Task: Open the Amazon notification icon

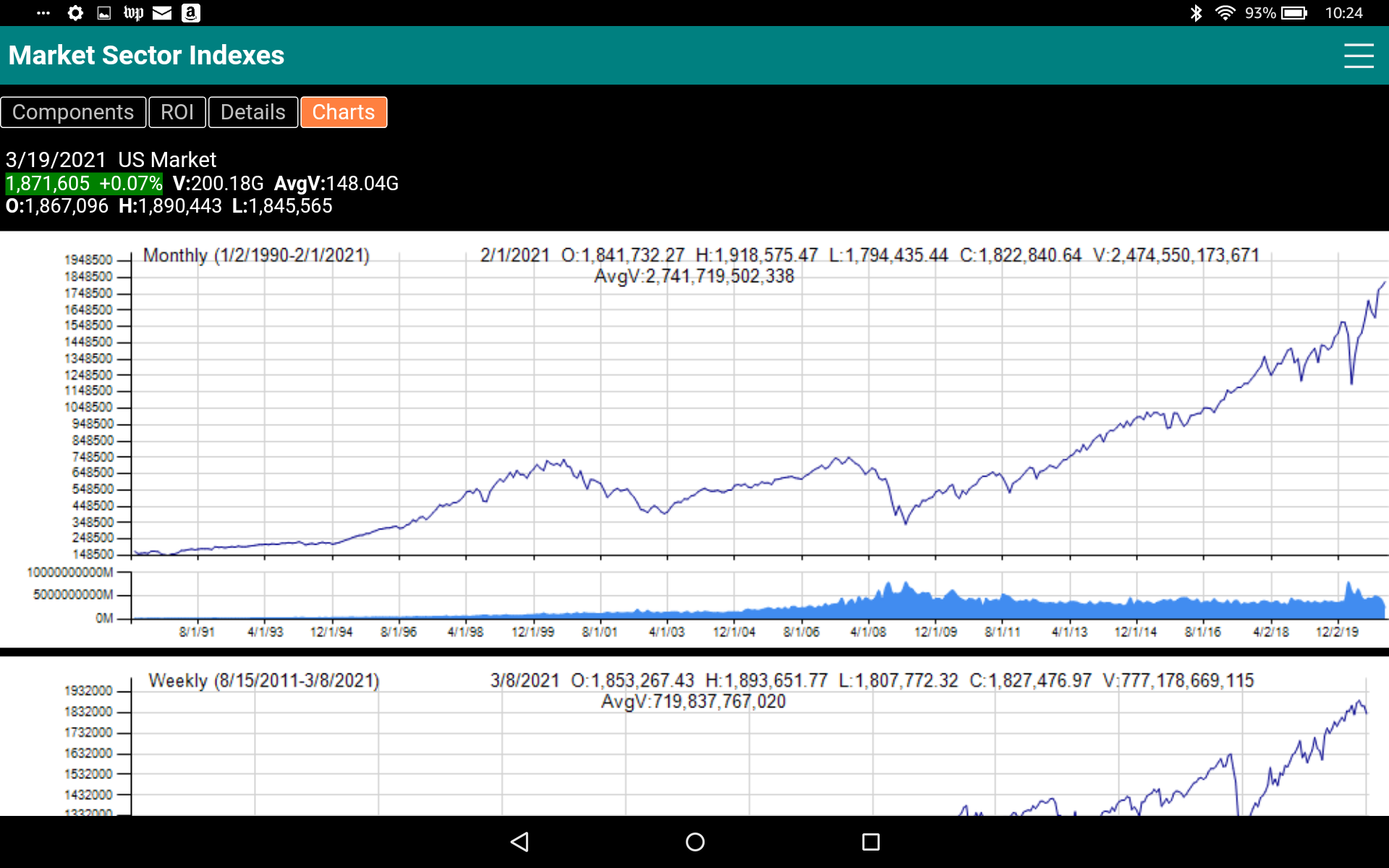Action: (x=190, y=12)
